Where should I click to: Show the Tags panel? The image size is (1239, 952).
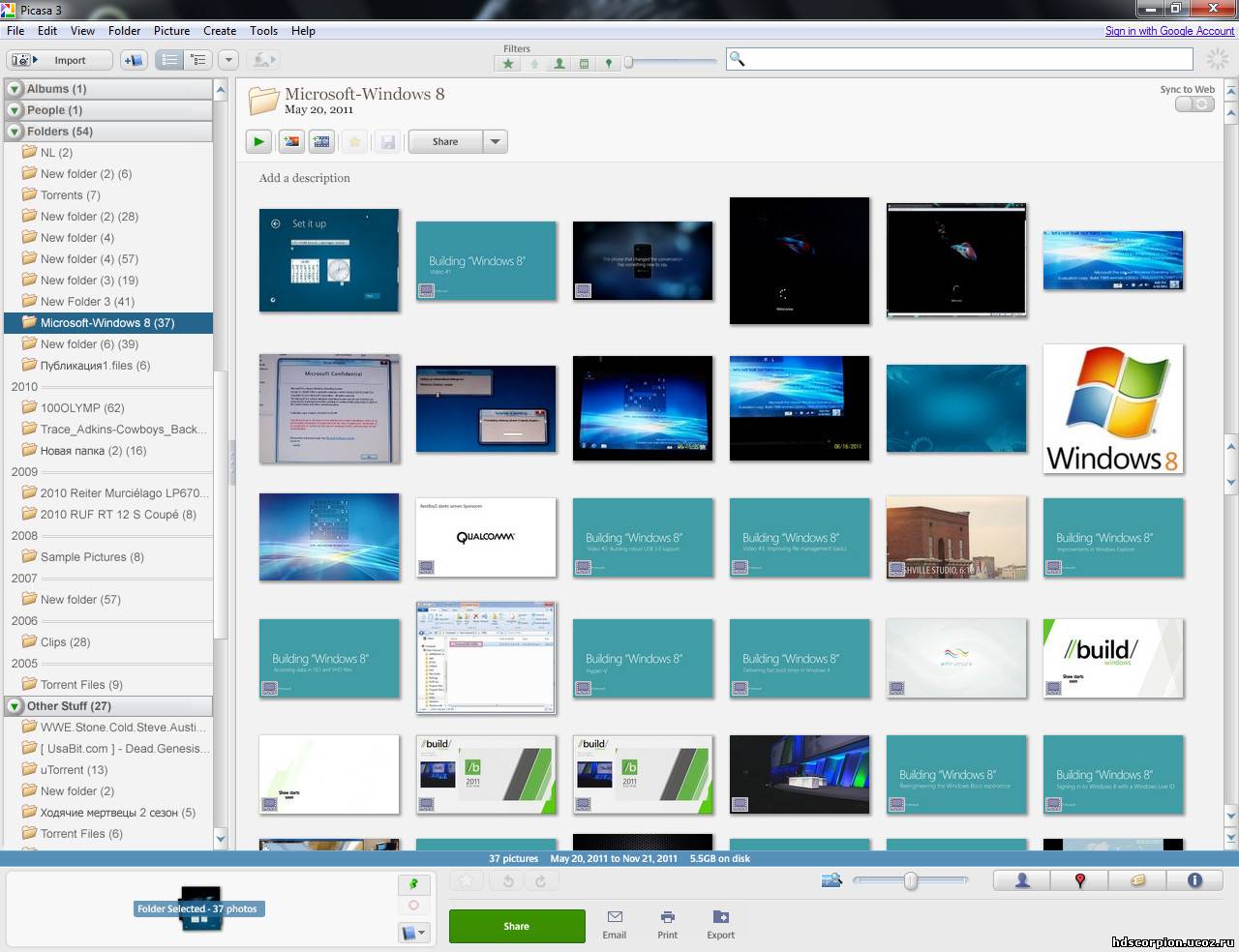click(1137, 880)
